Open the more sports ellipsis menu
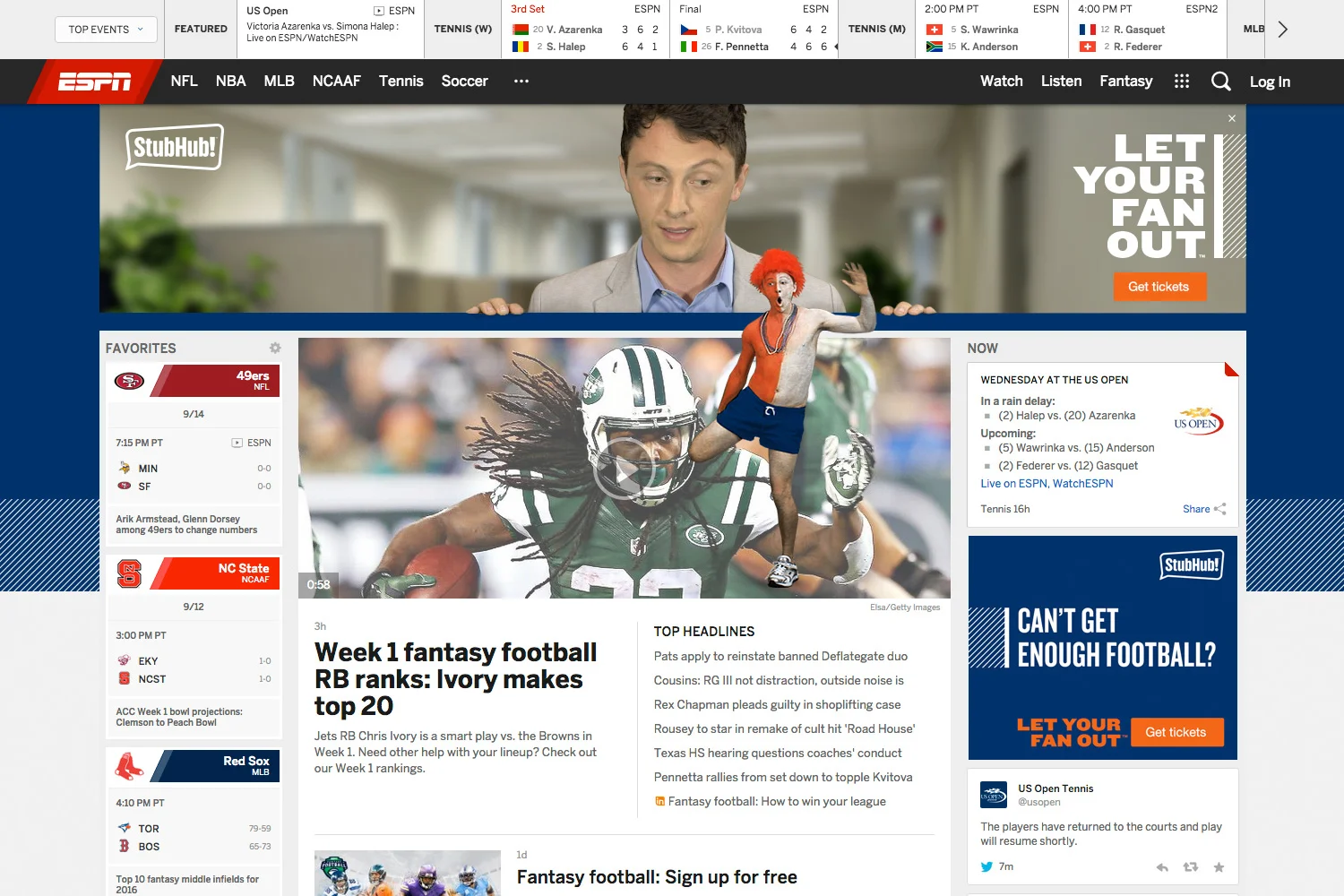The height and width of the screenshot is (896, 1344). [521, 82]
